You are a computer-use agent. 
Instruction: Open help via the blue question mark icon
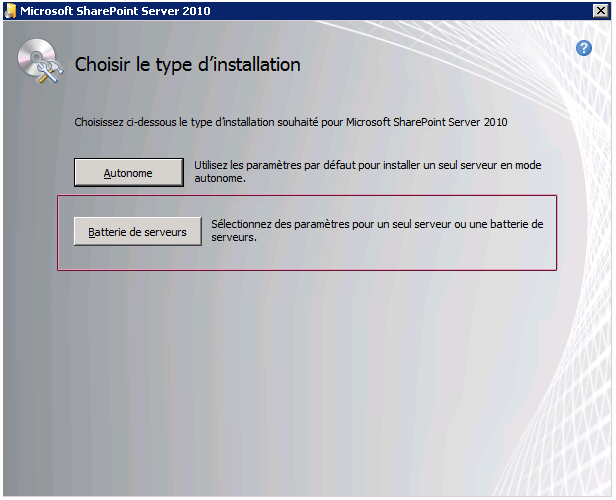(x=584, y=48)
